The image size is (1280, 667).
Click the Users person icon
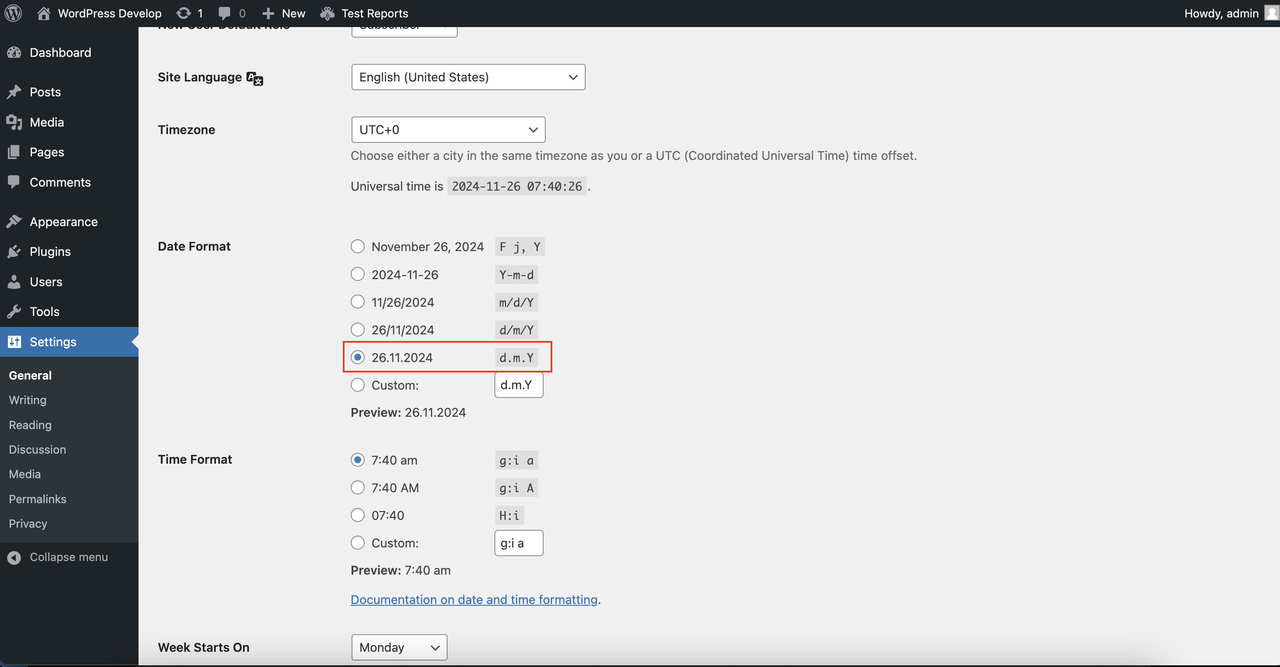click(x=14, y=282)
